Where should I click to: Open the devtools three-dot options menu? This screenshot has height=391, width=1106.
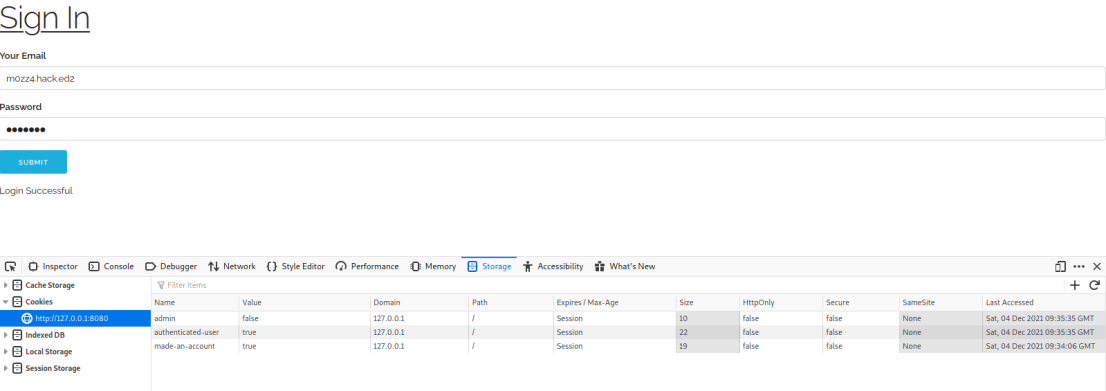coord(1078,267)
